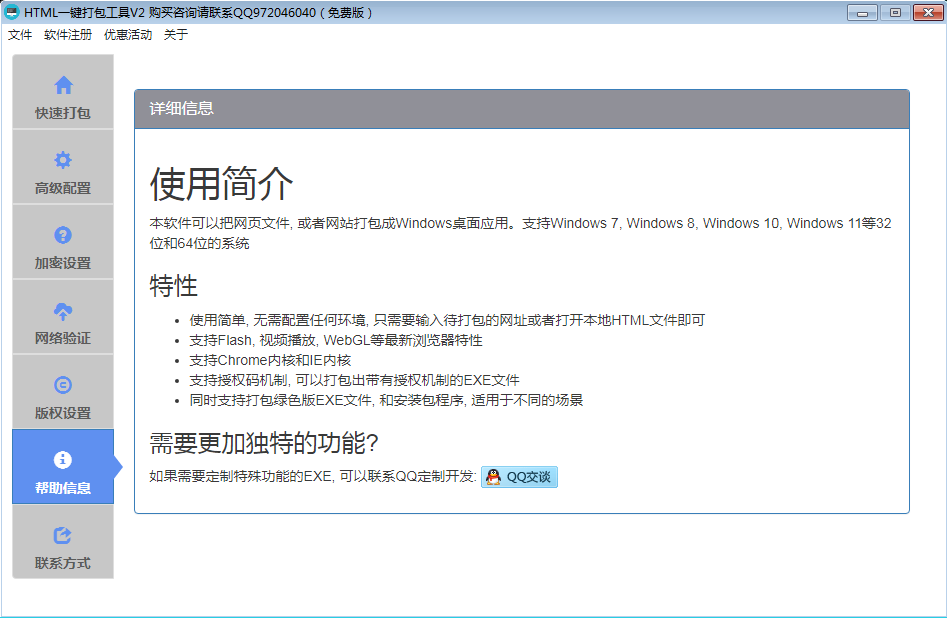This screenshot has height=618, width=947.
Task: Open the 软件注册 menu
Action: click(x=68, y=35)
